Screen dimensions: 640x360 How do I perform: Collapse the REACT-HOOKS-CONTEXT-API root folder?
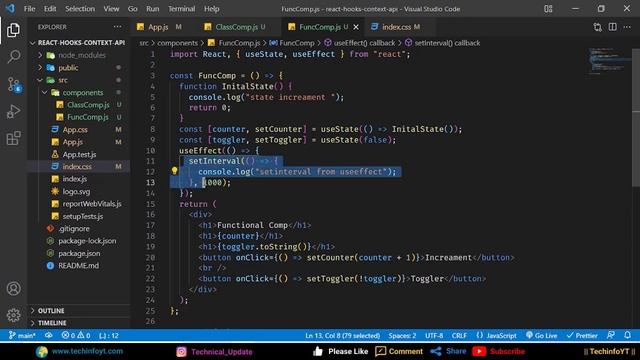78,42
